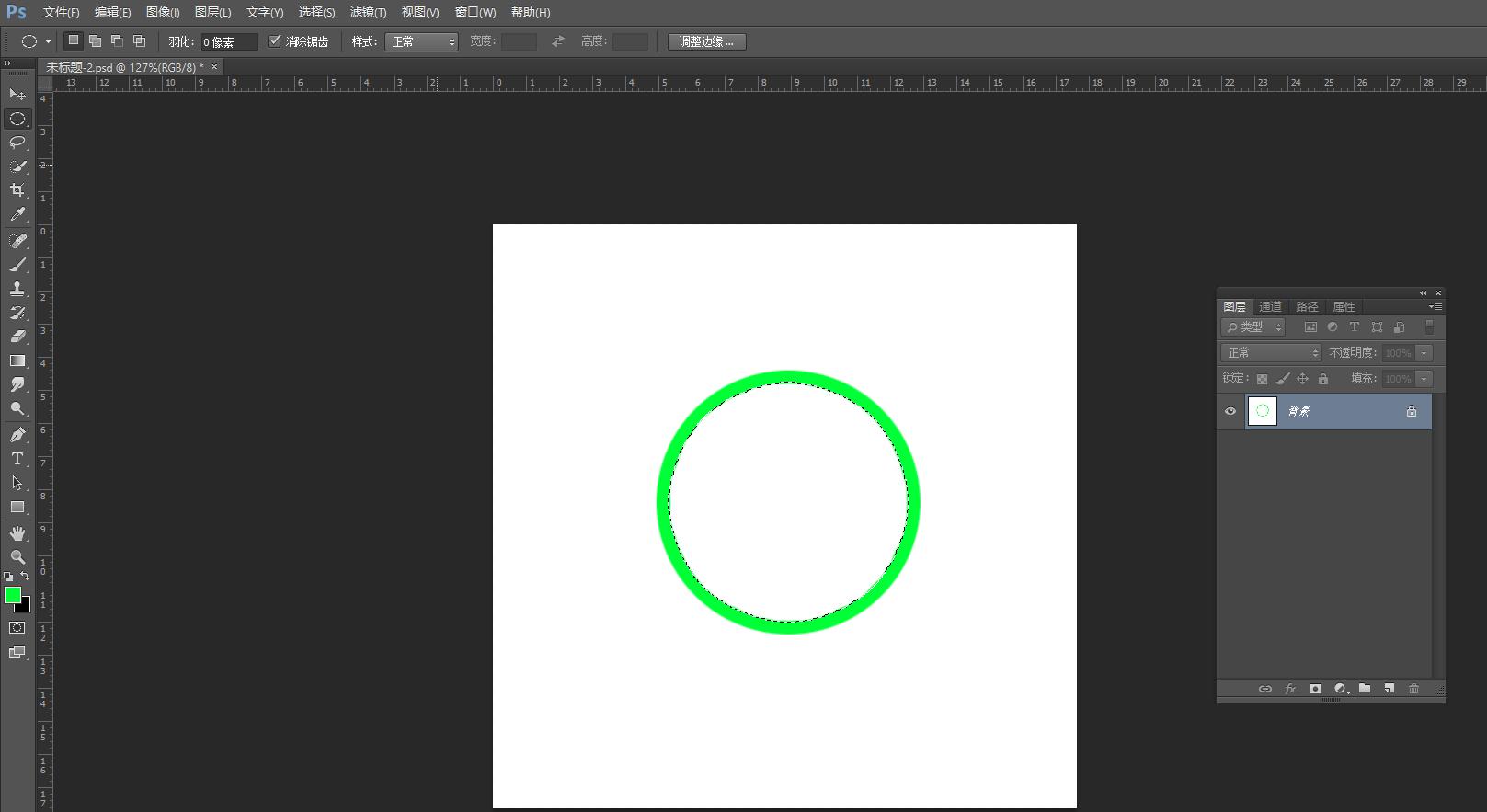Open the 滤镜(T) menu
Image resolution: width=1487 pixels, height=812 pixels.
click(368, 12)
